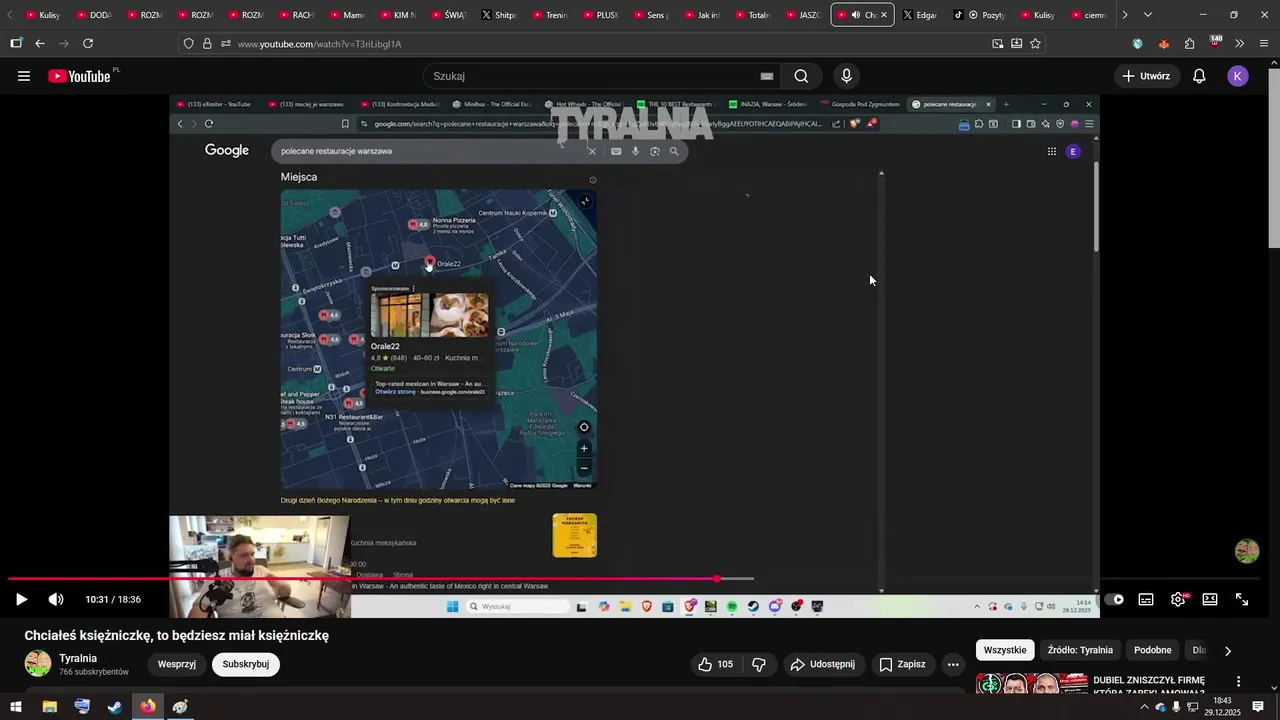Screen dimensions: 1280x720
Task: Go to the YouTube home logo
Action: coord(80,76)
